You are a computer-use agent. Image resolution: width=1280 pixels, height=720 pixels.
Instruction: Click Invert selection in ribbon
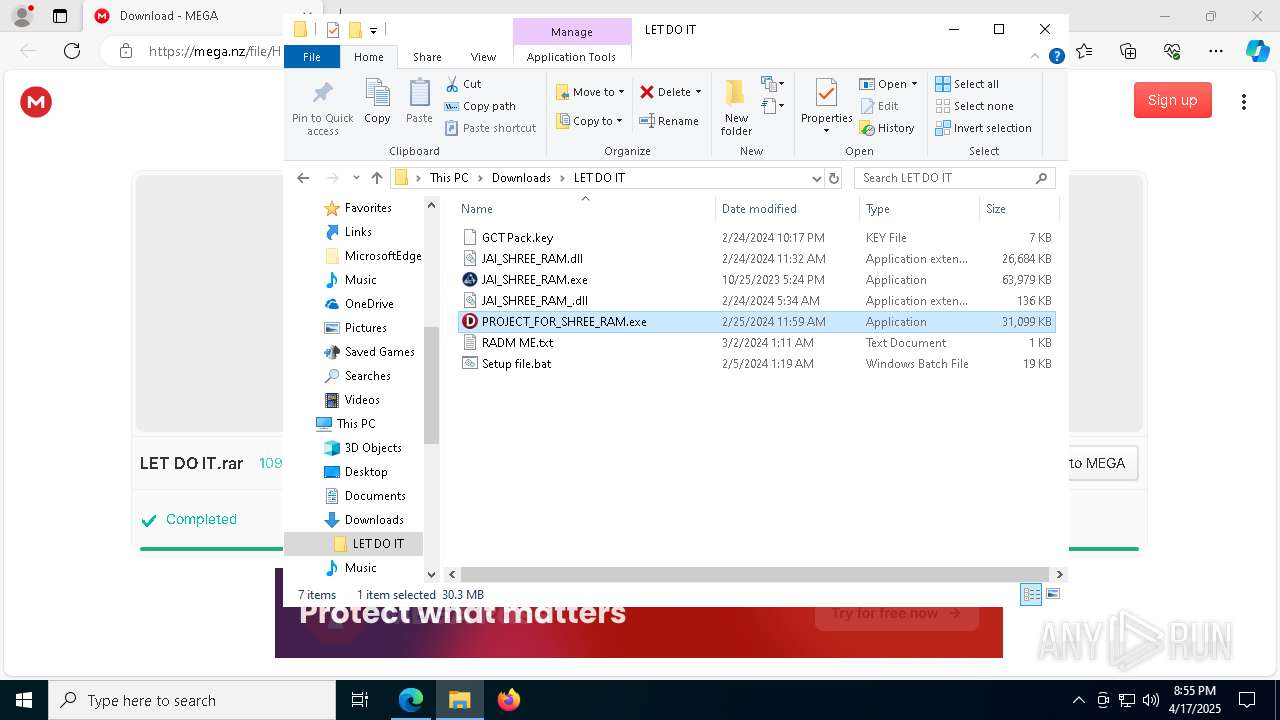983,128
